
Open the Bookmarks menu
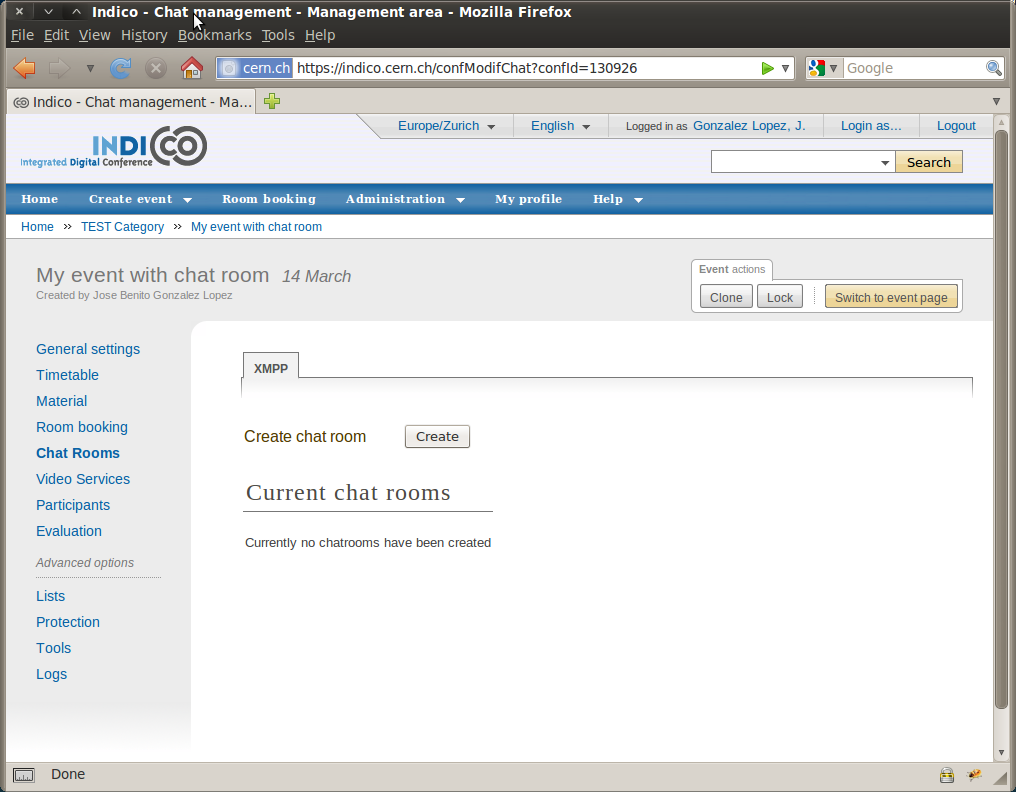pos(214,35)
